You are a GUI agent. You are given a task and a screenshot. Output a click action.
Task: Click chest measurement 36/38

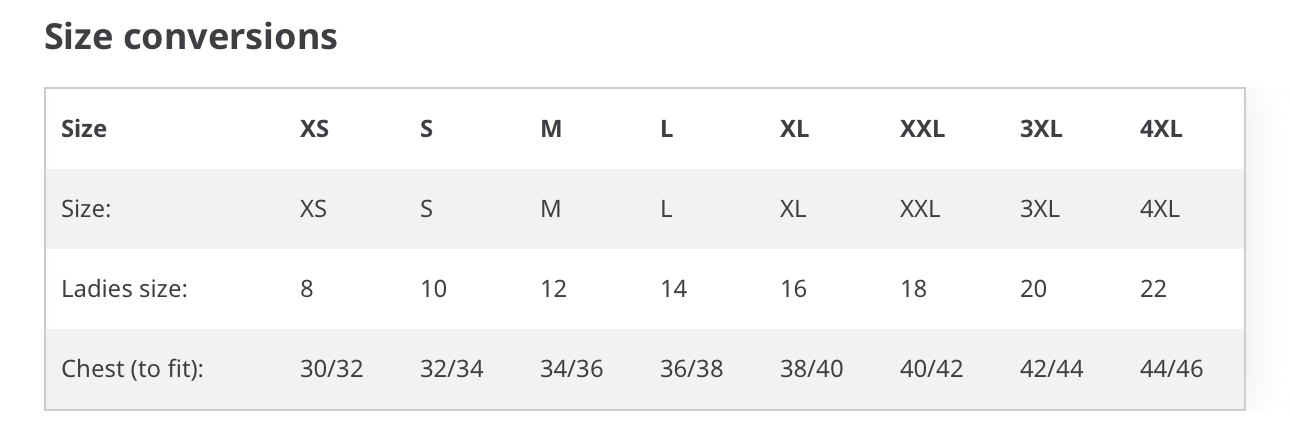(691, 369)
